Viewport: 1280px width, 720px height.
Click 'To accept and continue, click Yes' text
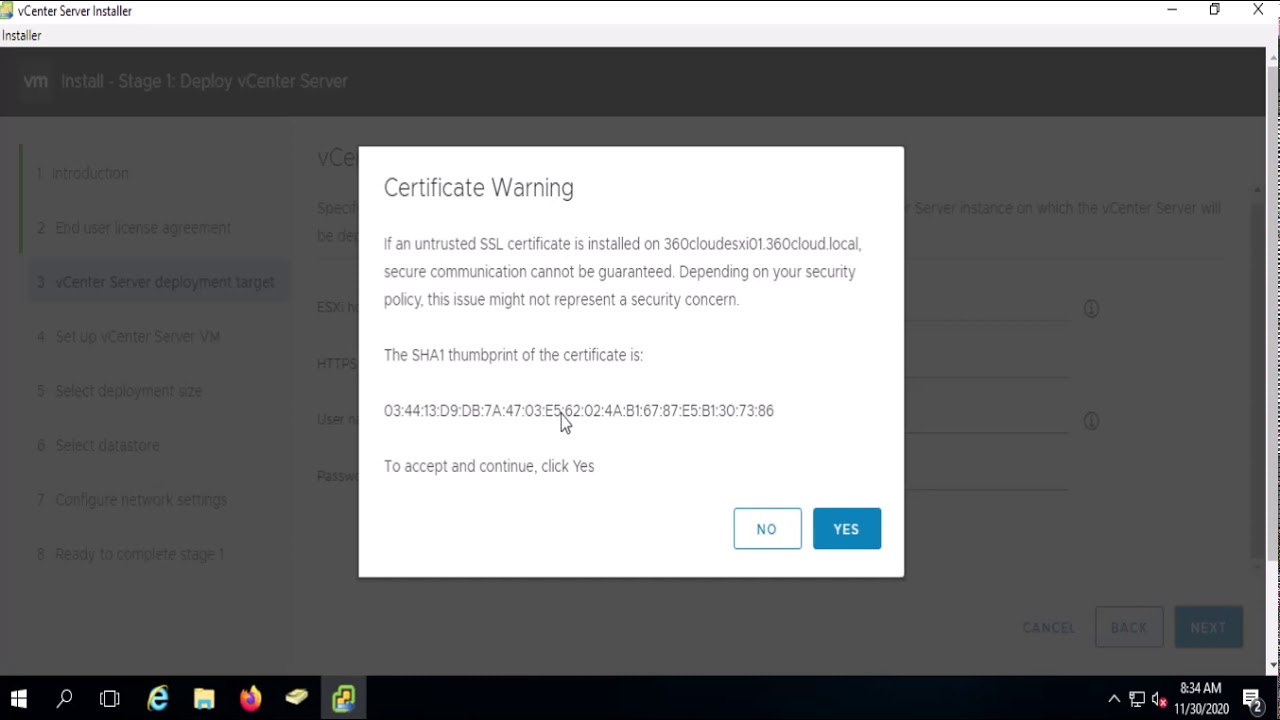point(489,466)
